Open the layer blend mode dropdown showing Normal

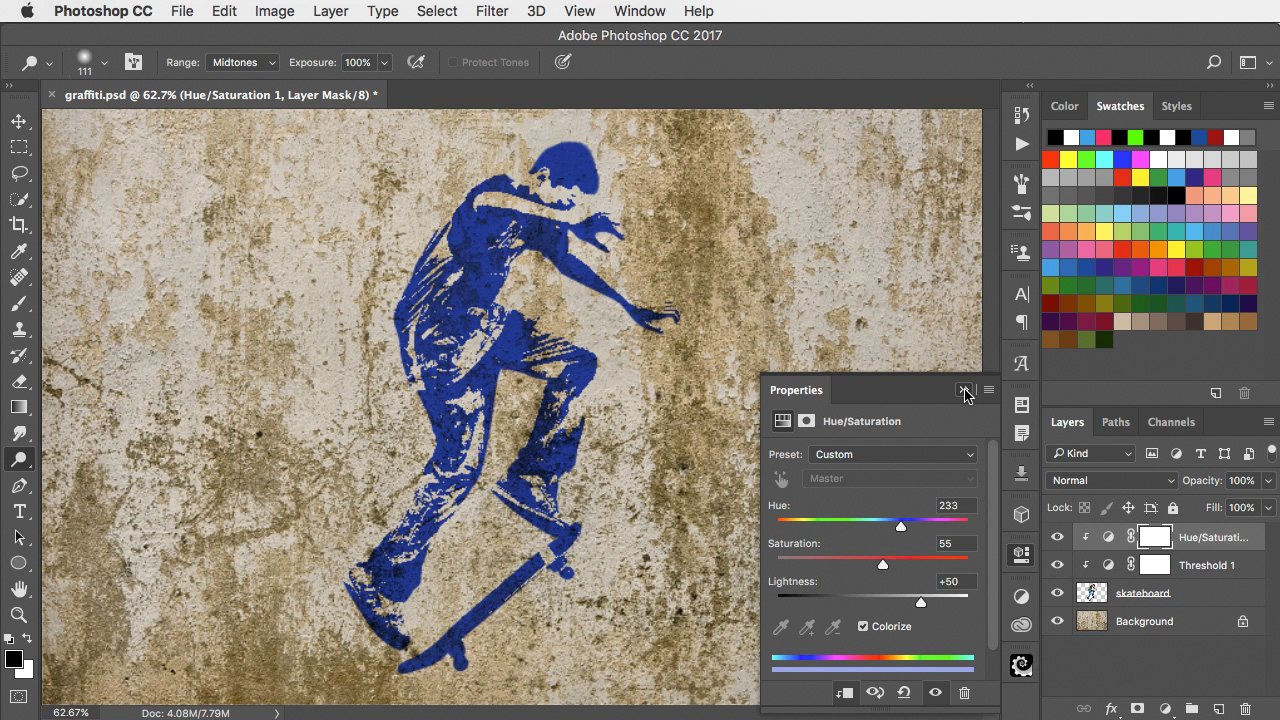pos(1110,480)
